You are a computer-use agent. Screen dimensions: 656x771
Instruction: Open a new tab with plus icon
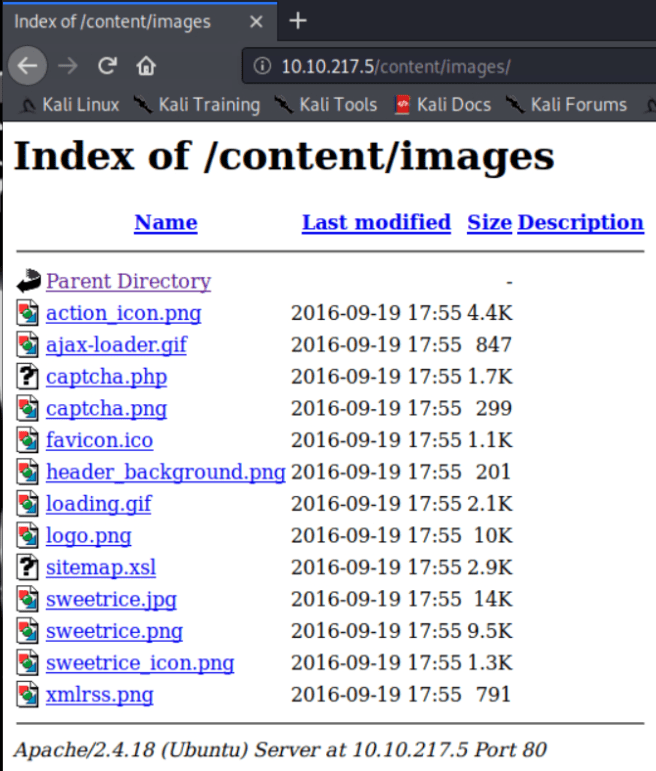[298, 21]
